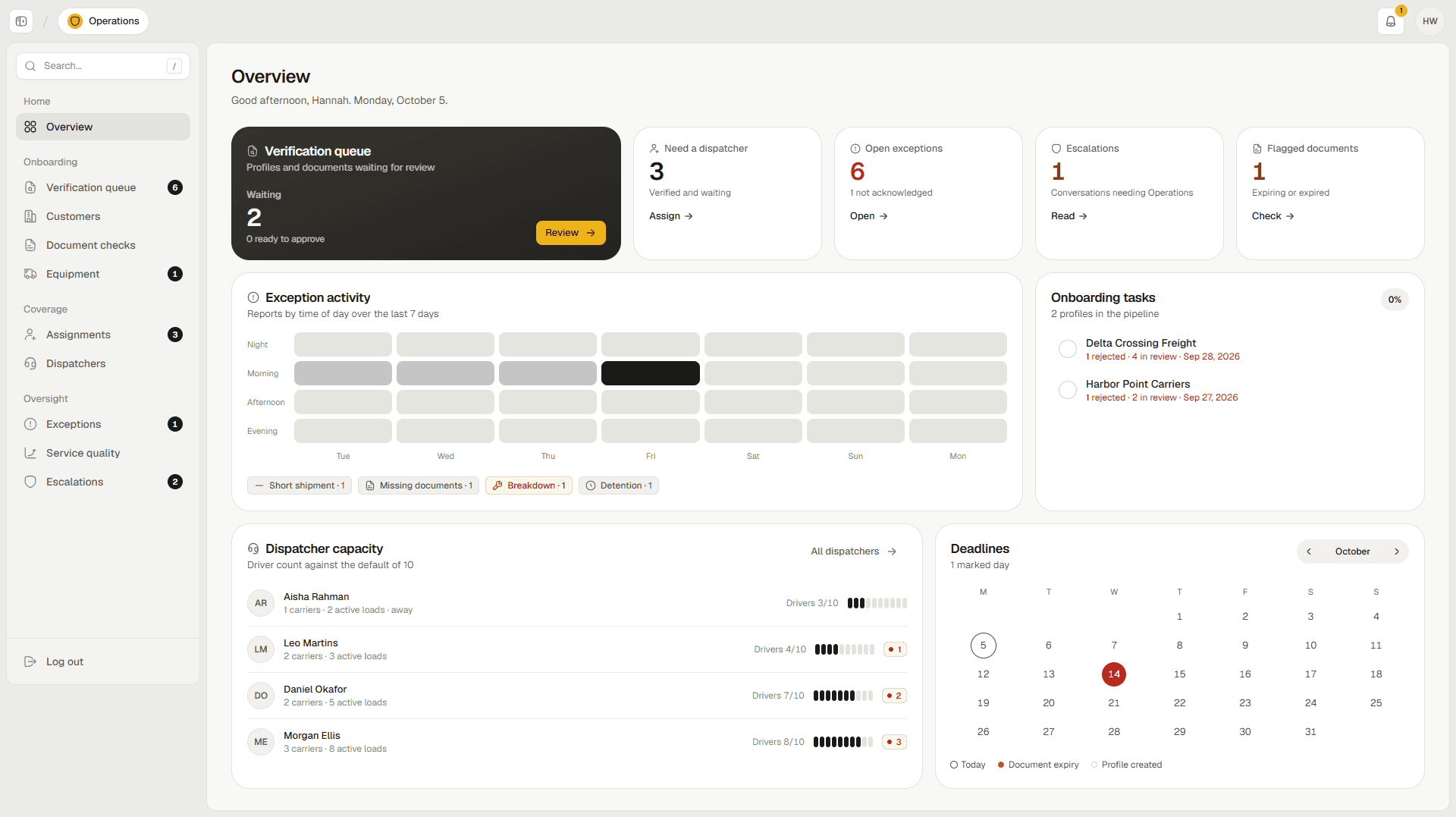Viewport: 1456px width, 817px height.
Task: Click the Missing documents chip
Action: [x=419, y=485]
